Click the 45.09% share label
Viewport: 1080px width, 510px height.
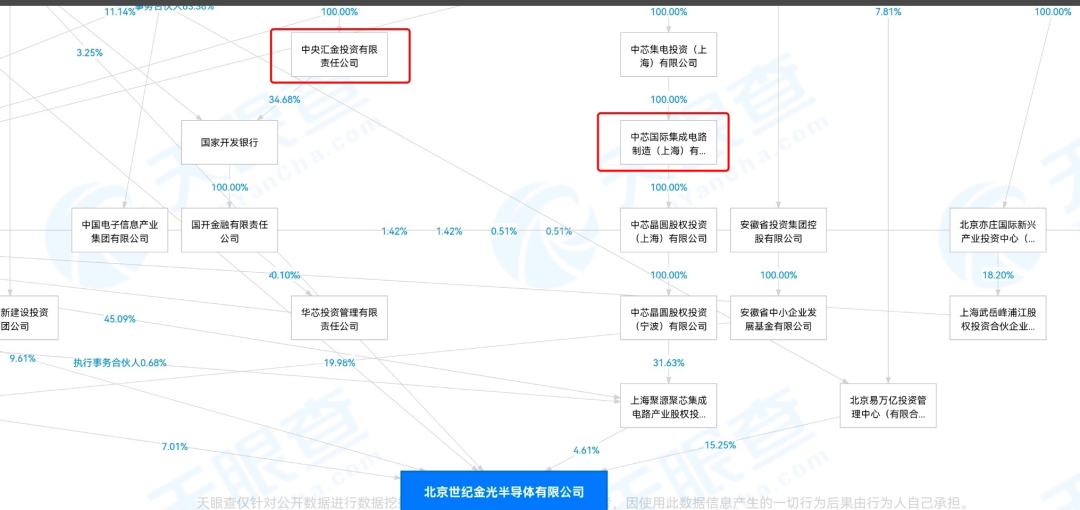120,318
